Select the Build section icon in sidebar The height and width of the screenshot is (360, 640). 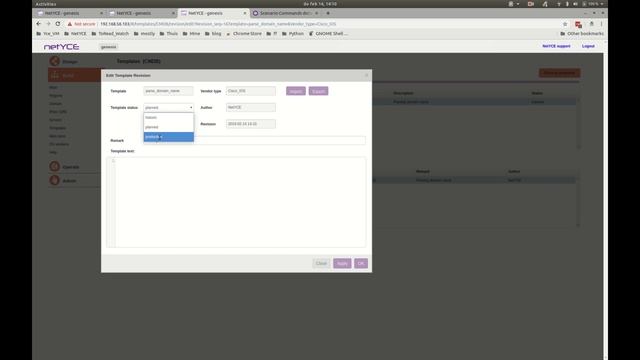tap(55, 76)
